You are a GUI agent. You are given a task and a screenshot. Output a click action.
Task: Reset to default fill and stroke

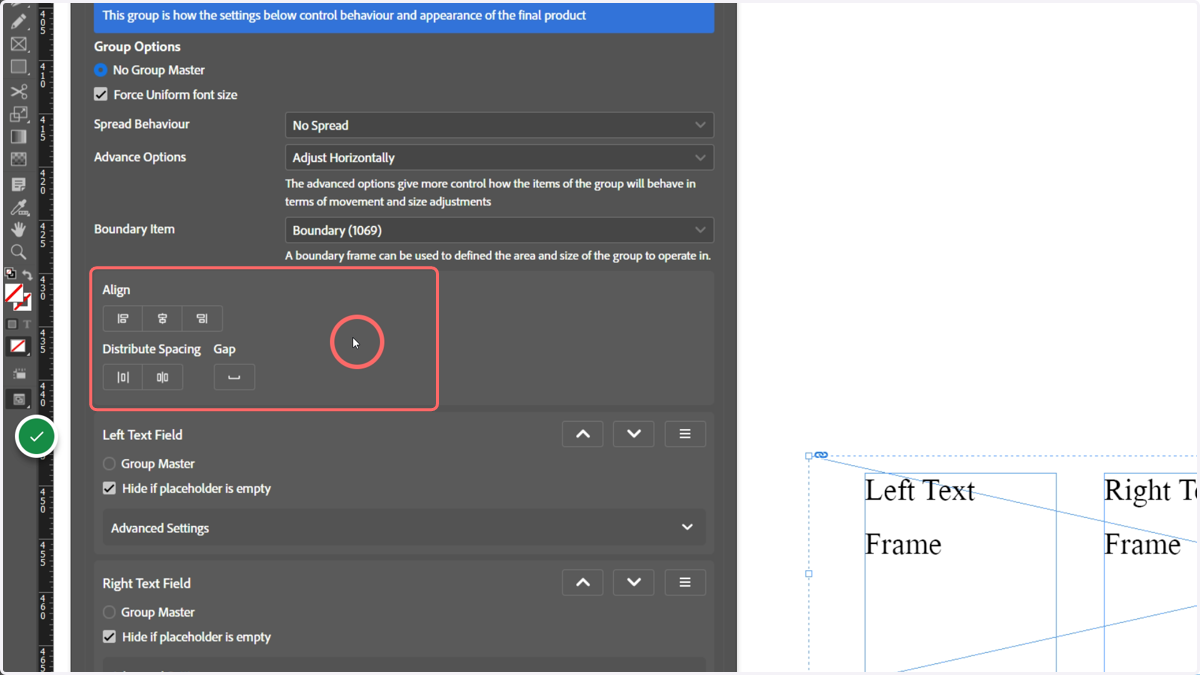tap(10, 273)
